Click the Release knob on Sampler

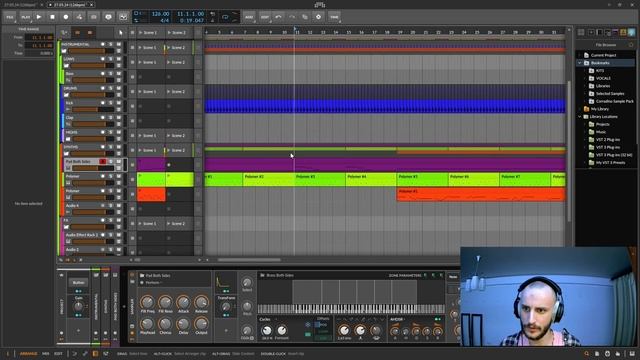[201, 302]
